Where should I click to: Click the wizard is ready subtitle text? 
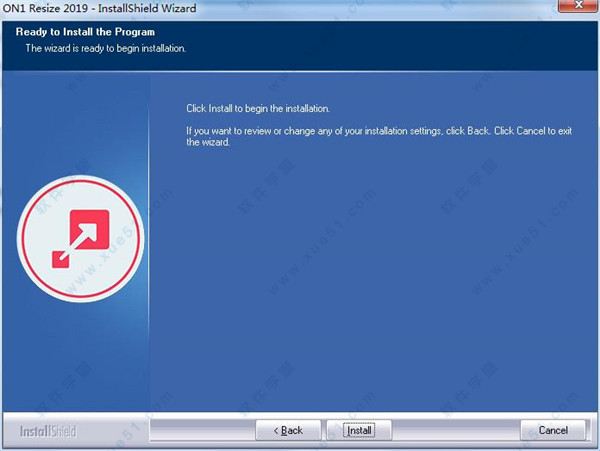[x=106, y=48]
